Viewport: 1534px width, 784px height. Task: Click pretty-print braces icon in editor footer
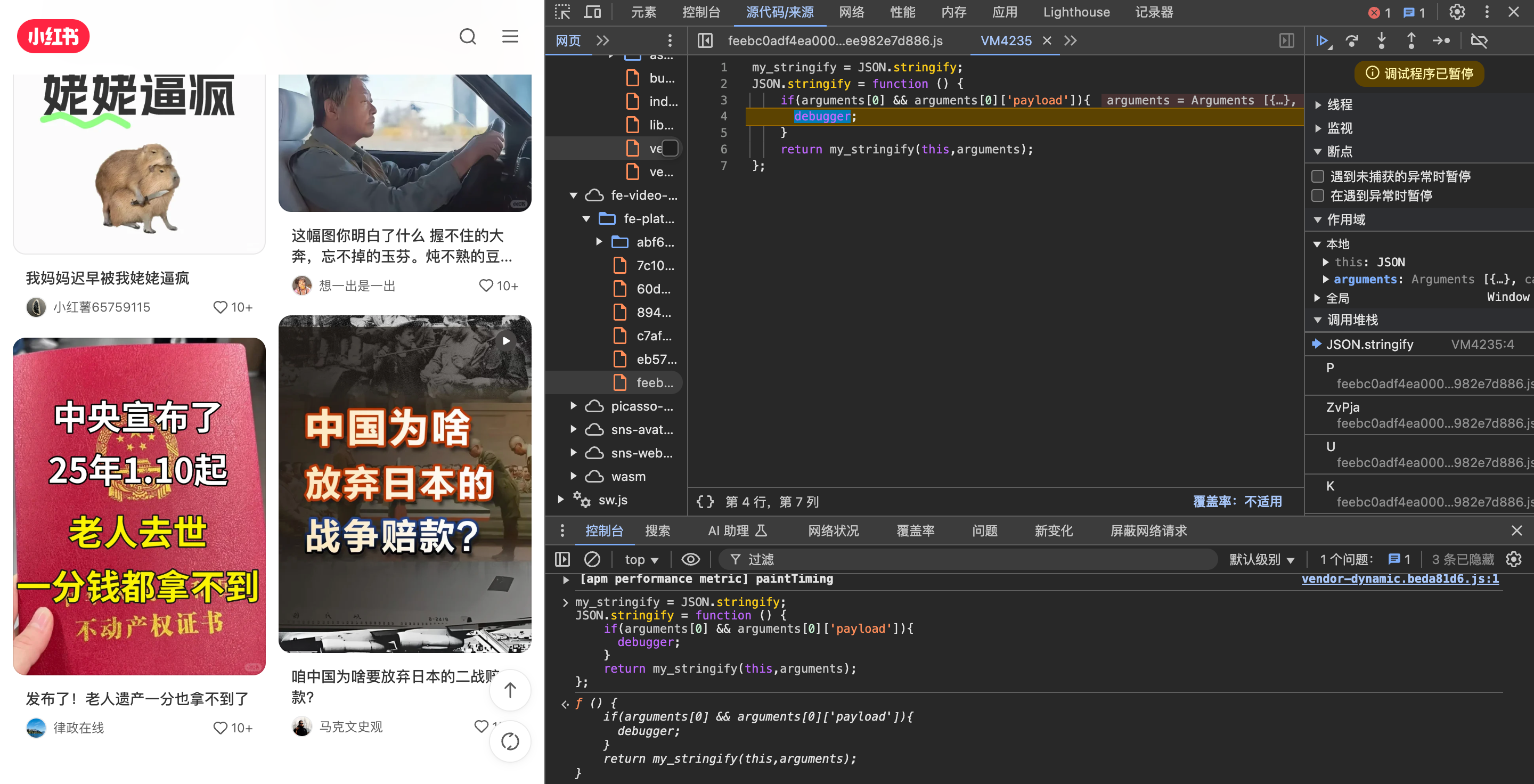(705, 501)
